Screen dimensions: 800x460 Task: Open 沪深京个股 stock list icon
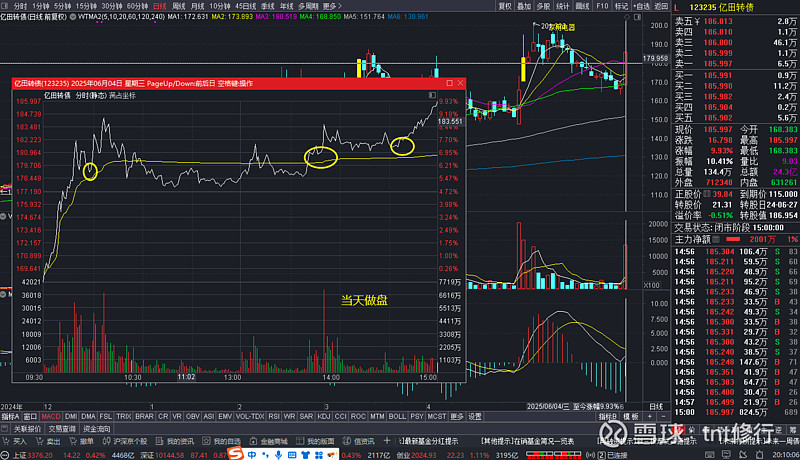pyautogui.click(x=106, y=441)
